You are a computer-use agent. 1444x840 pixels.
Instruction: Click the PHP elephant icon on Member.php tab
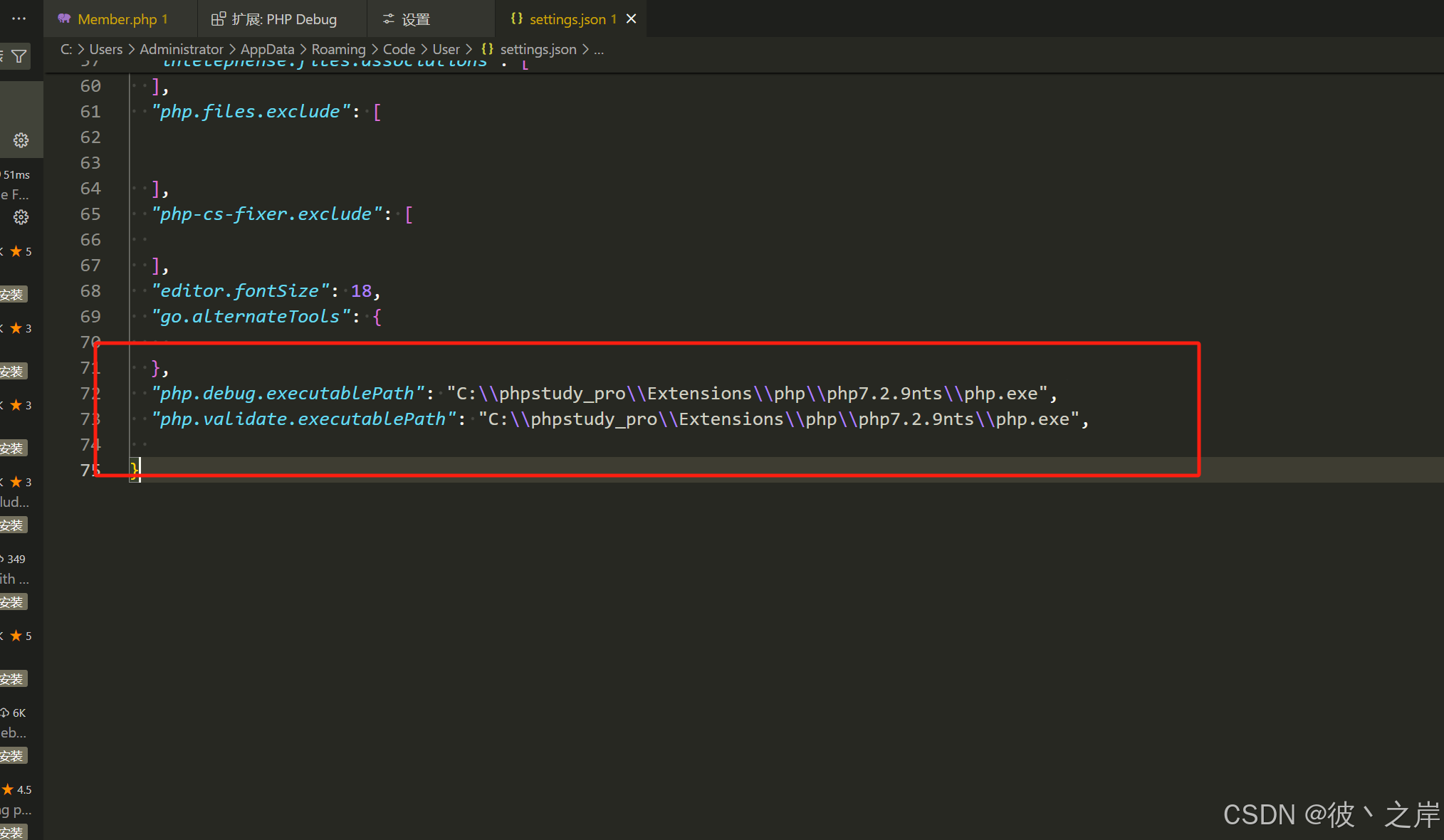(63, 19)
